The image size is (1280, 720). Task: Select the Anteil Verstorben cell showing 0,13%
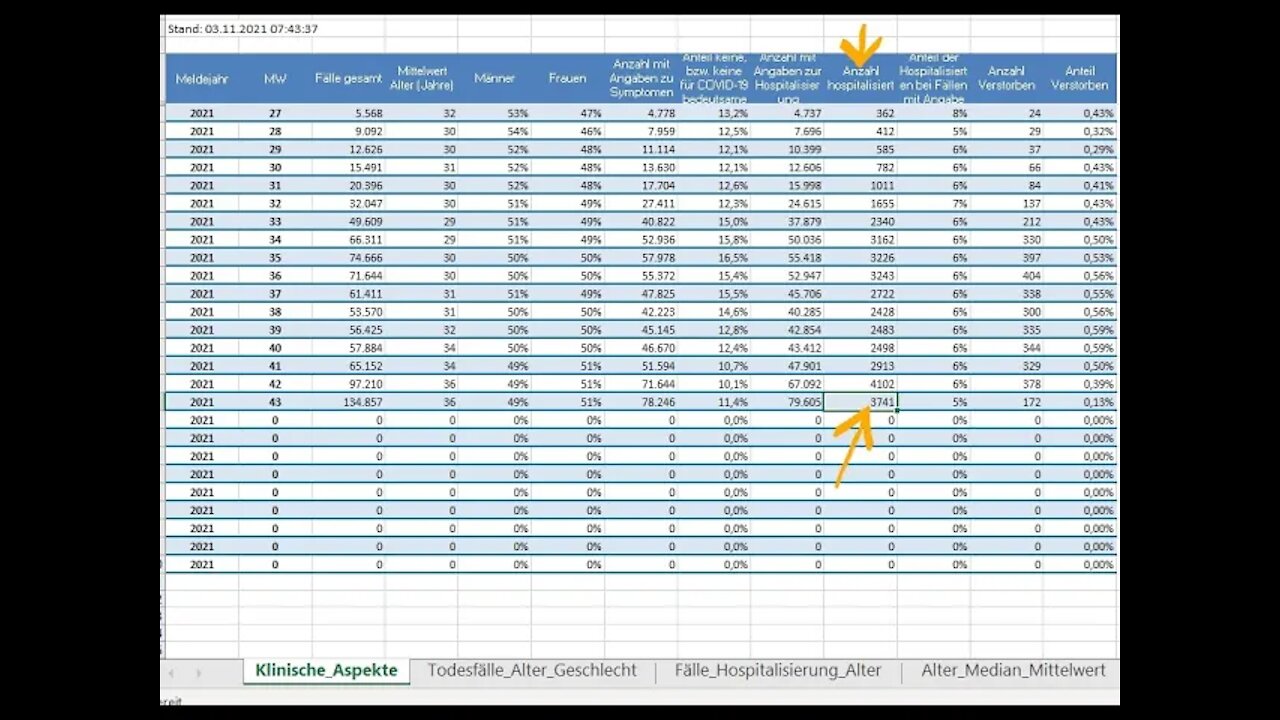click(x=1080, y=402)
